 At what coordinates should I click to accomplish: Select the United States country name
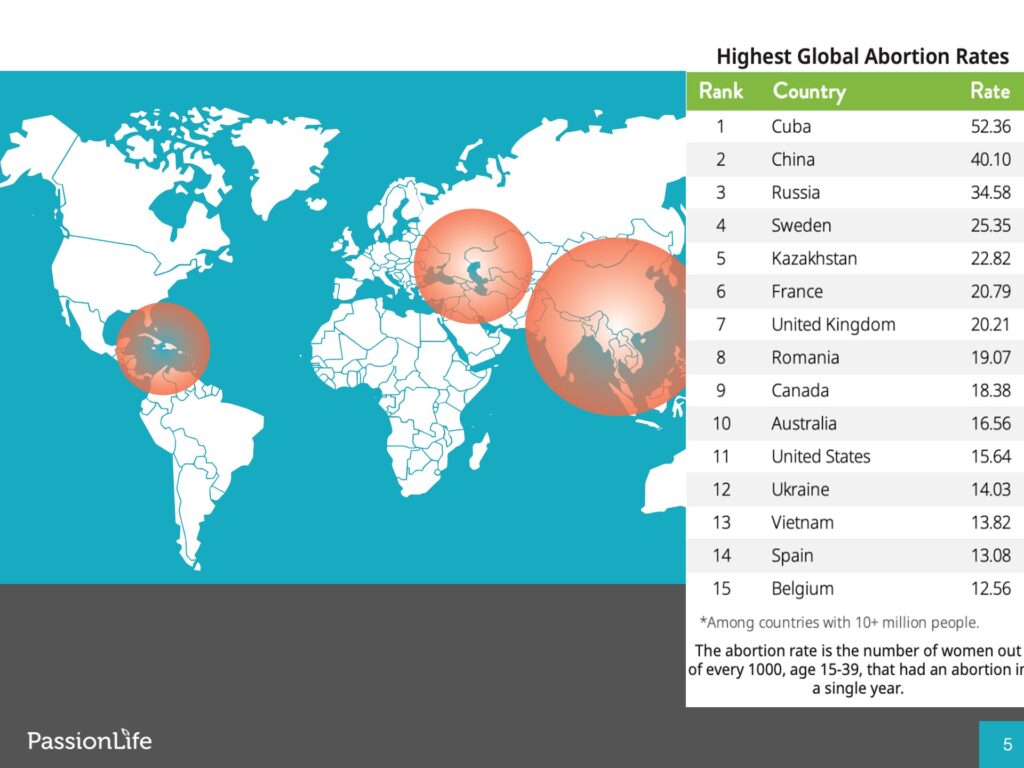[x=821, y=456]
